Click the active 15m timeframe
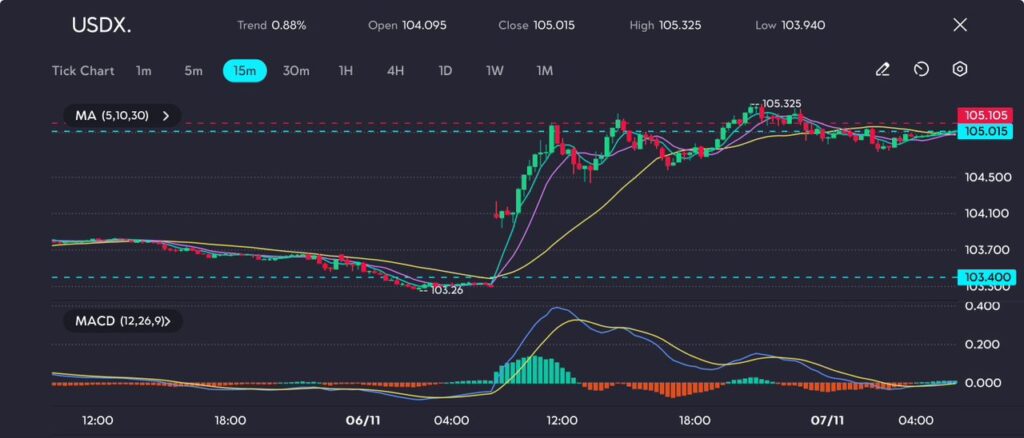Viewport: 1024px width, 438px height. pyautogui.click(x=244, y=71)
